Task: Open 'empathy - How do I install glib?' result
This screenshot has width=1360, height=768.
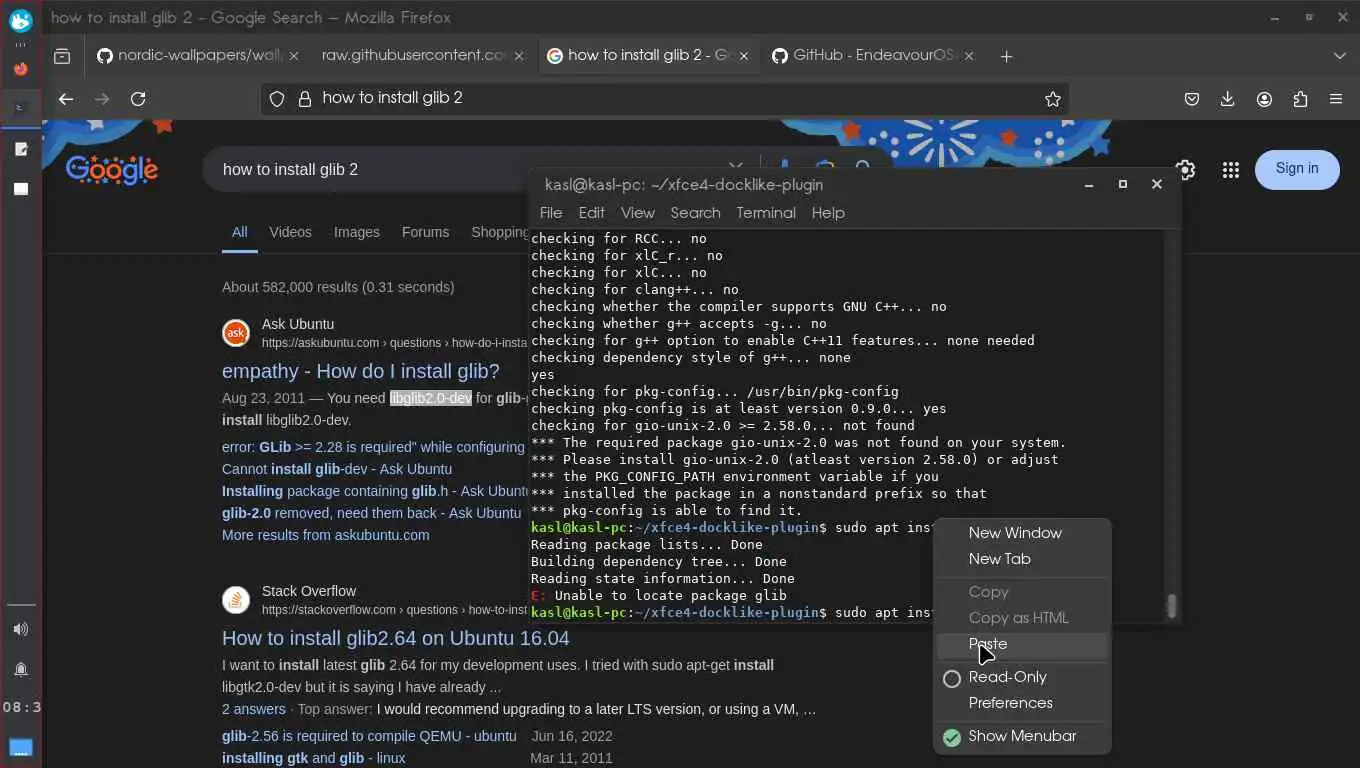Action: coord(360,372)
